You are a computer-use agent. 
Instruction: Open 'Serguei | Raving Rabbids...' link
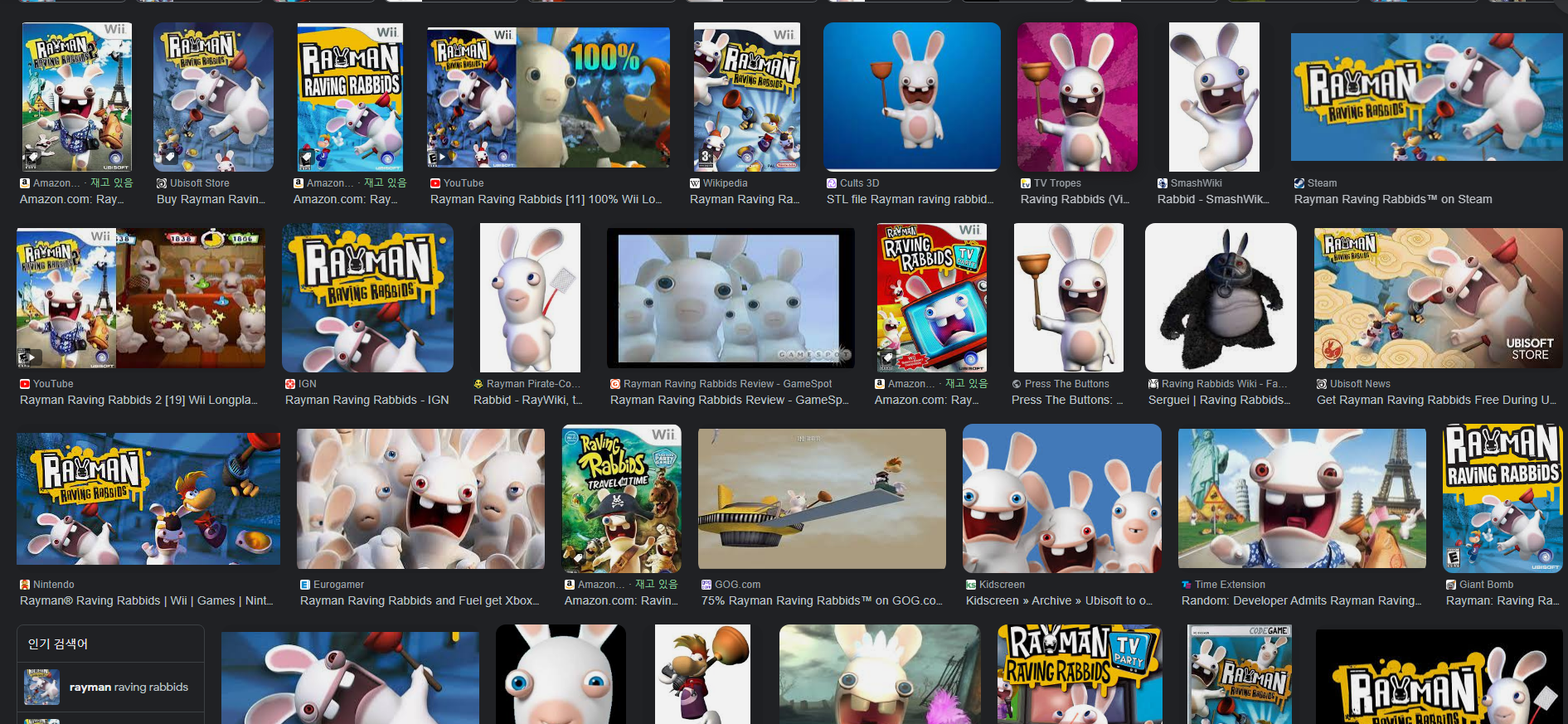(x=1219, y=400)
